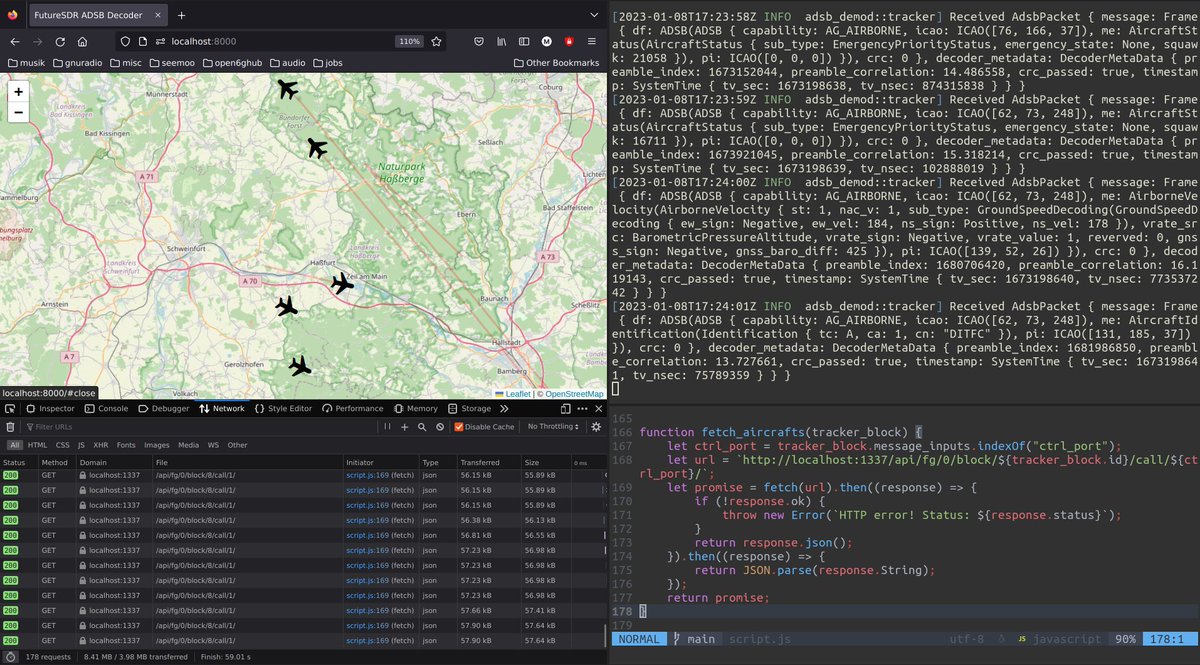Open the jobs bookmarks folder

click(328, 63)
